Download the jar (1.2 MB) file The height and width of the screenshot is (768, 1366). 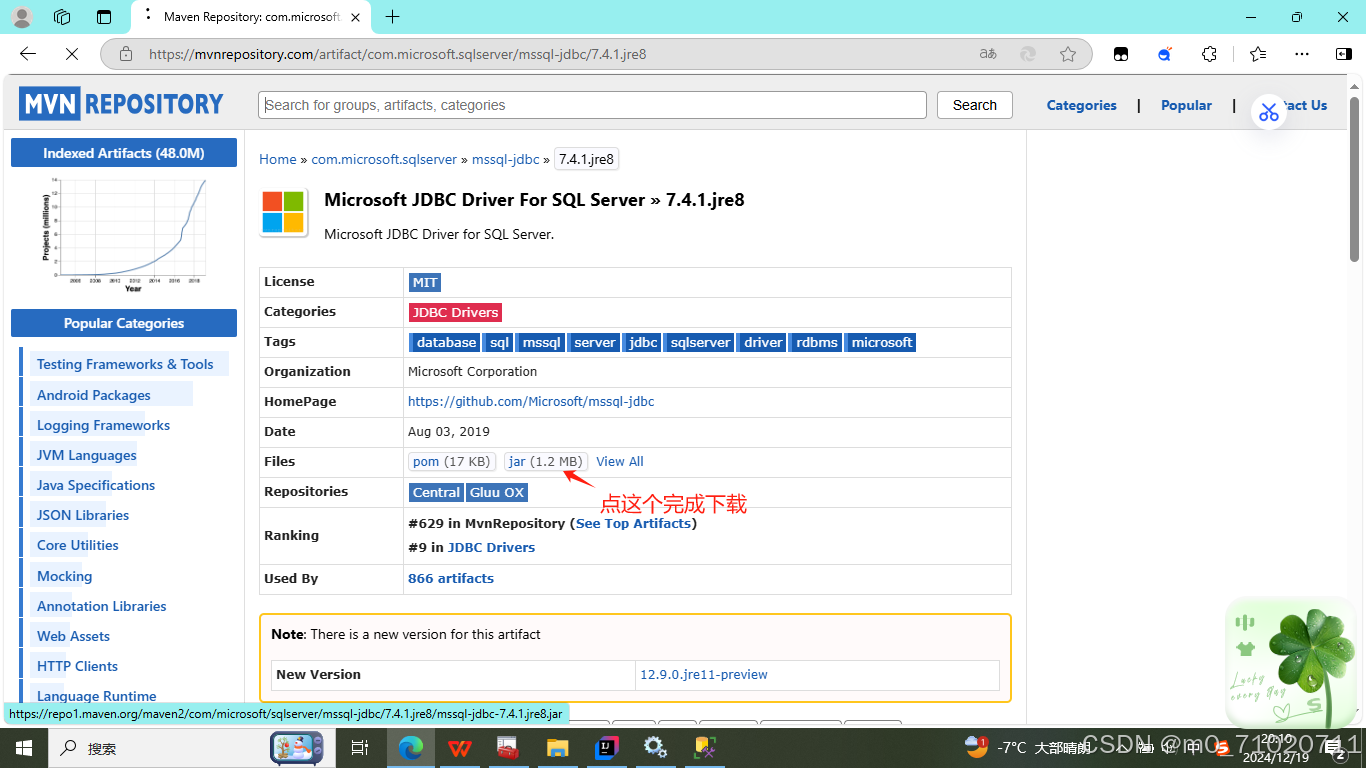[545, 461]
